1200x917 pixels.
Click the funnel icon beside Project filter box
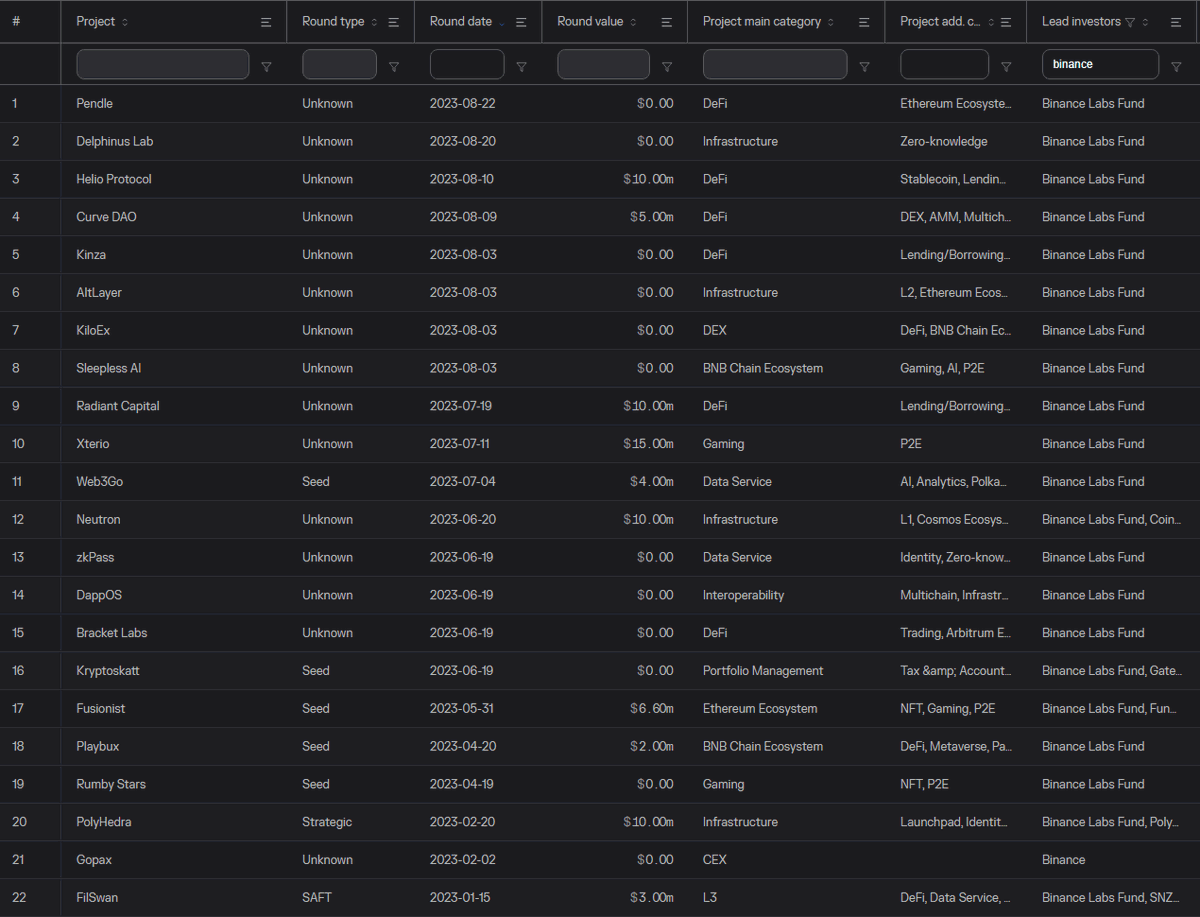(266, 66)
